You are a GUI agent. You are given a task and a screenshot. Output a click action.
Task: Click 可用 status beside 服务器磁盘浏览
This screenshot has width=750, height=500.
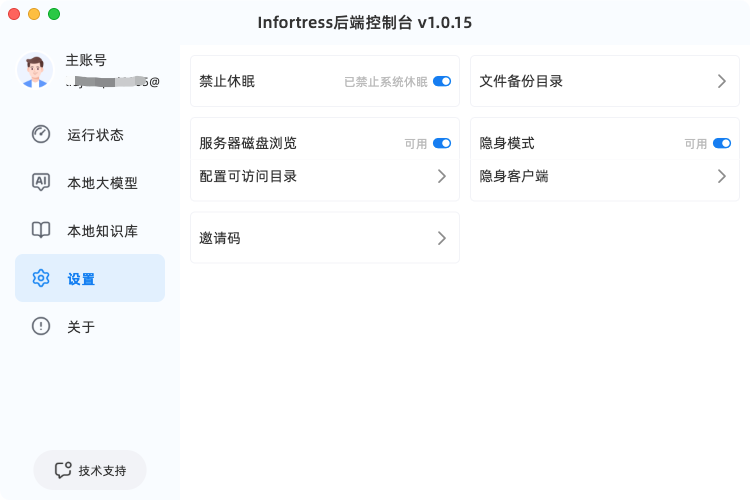(416, 144)
